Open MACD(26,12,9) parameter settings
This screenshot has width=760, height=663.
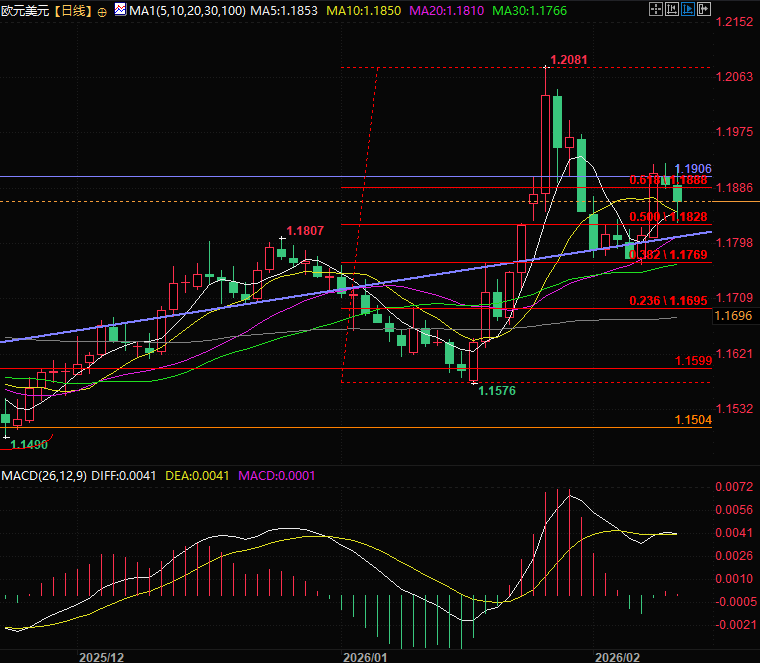pos(44,475)
